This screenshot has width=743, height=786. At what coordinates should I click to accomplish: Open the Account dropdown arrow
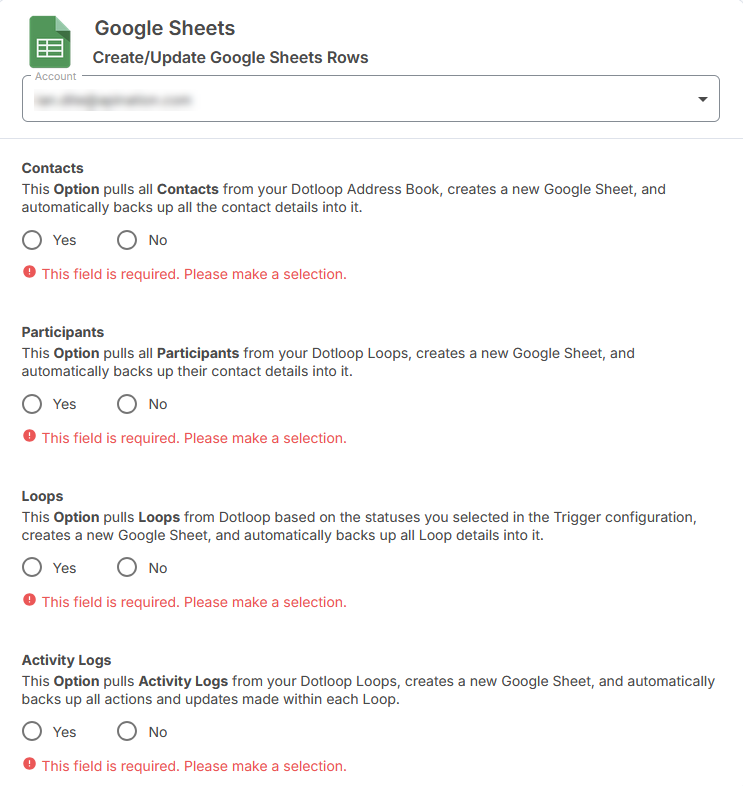(702, 100)
